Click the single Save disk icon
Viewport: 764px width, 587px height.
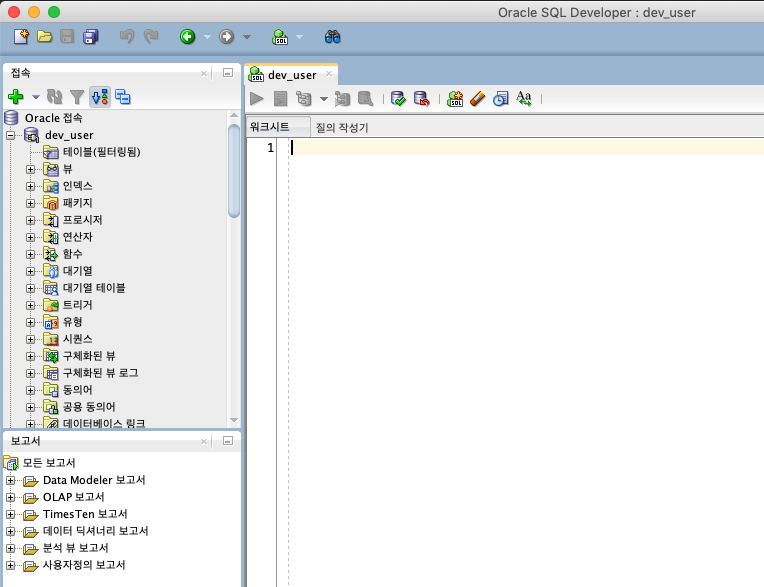click(x=67, y=37)
